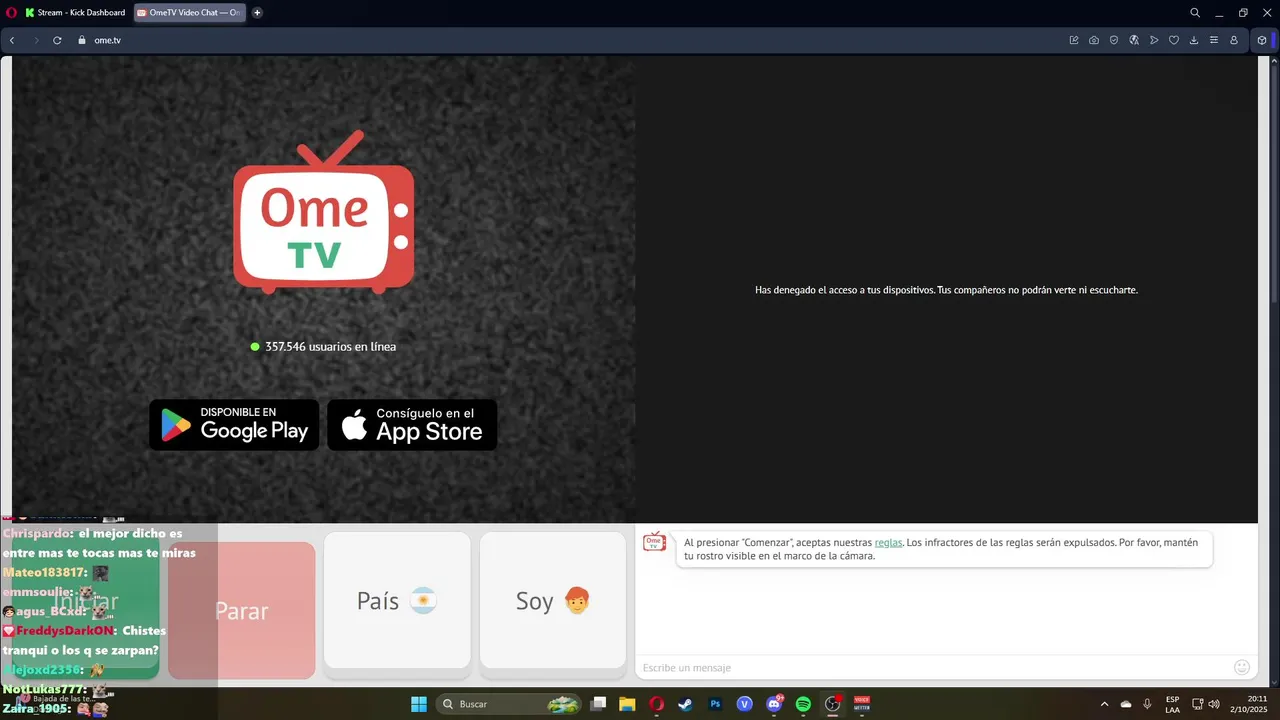The image size is (1280, 720).
Task: Open File Explorer from the taskbar
Action: 627,704
